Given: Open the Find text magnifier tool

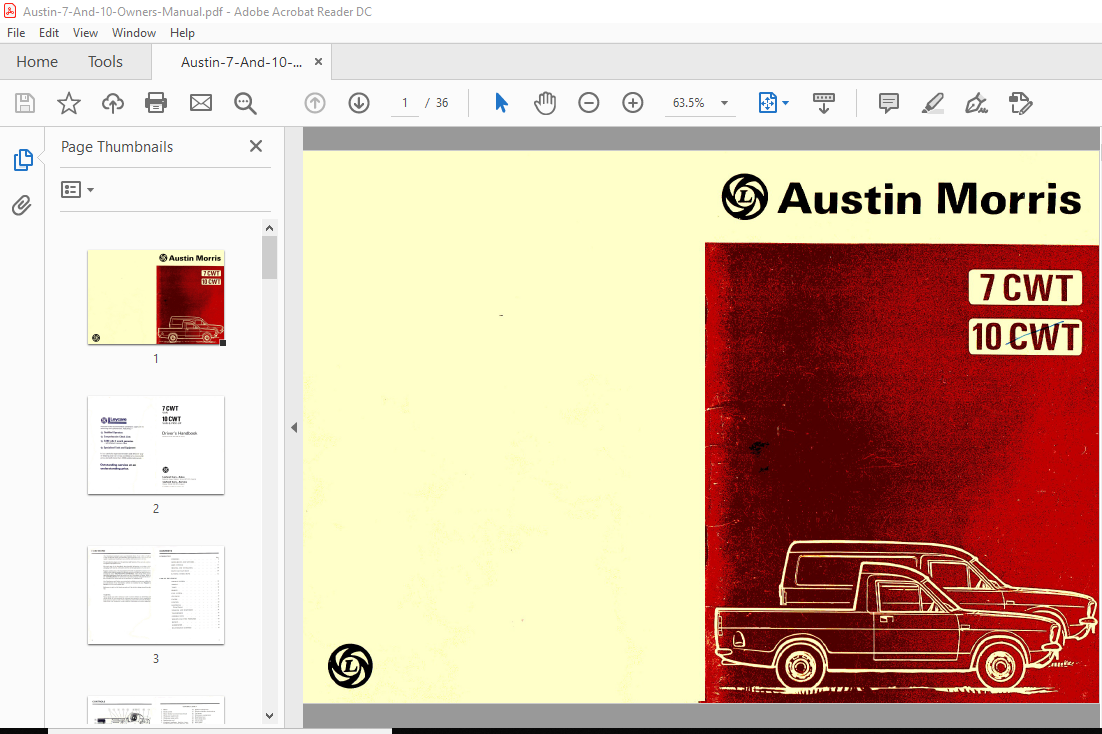Looking at the screenshot, I should [245, 103].
